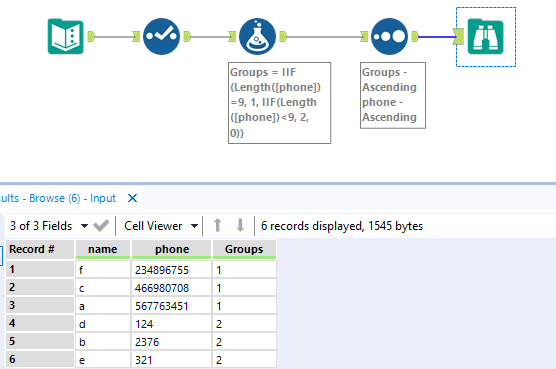Close the Browse (6) results tab

[x=132, y=198]
